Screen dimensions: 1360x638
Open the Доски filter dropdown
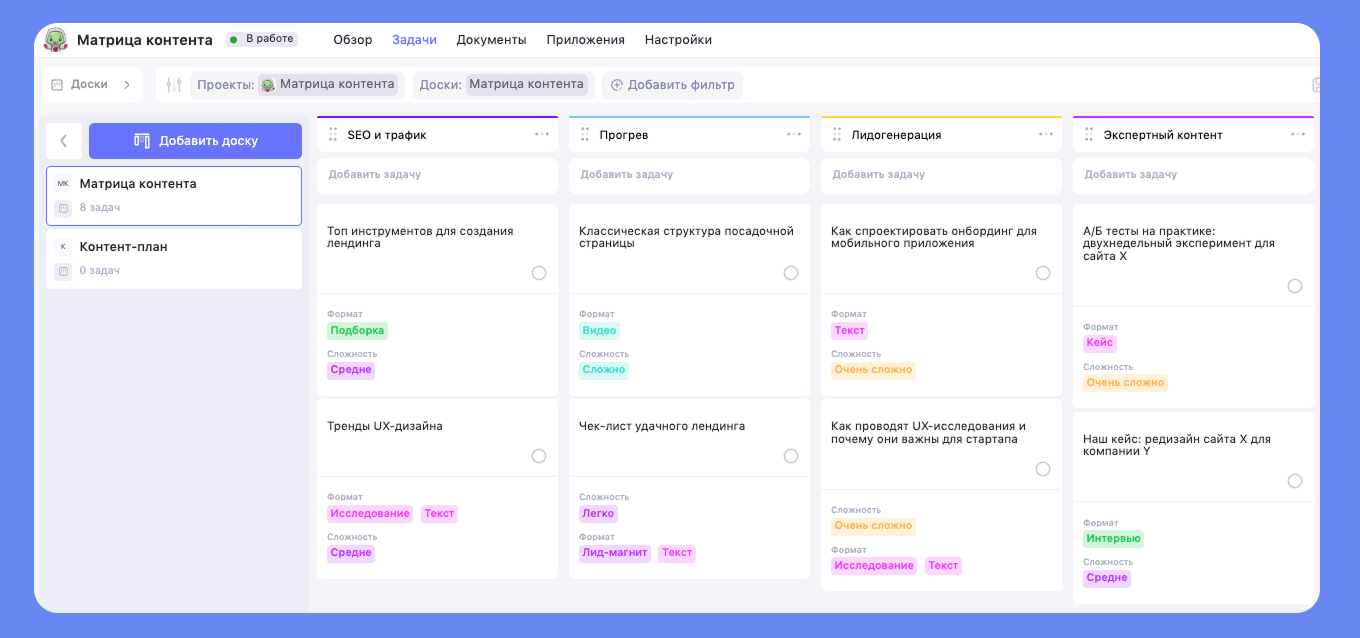click(x=503, y=85)
